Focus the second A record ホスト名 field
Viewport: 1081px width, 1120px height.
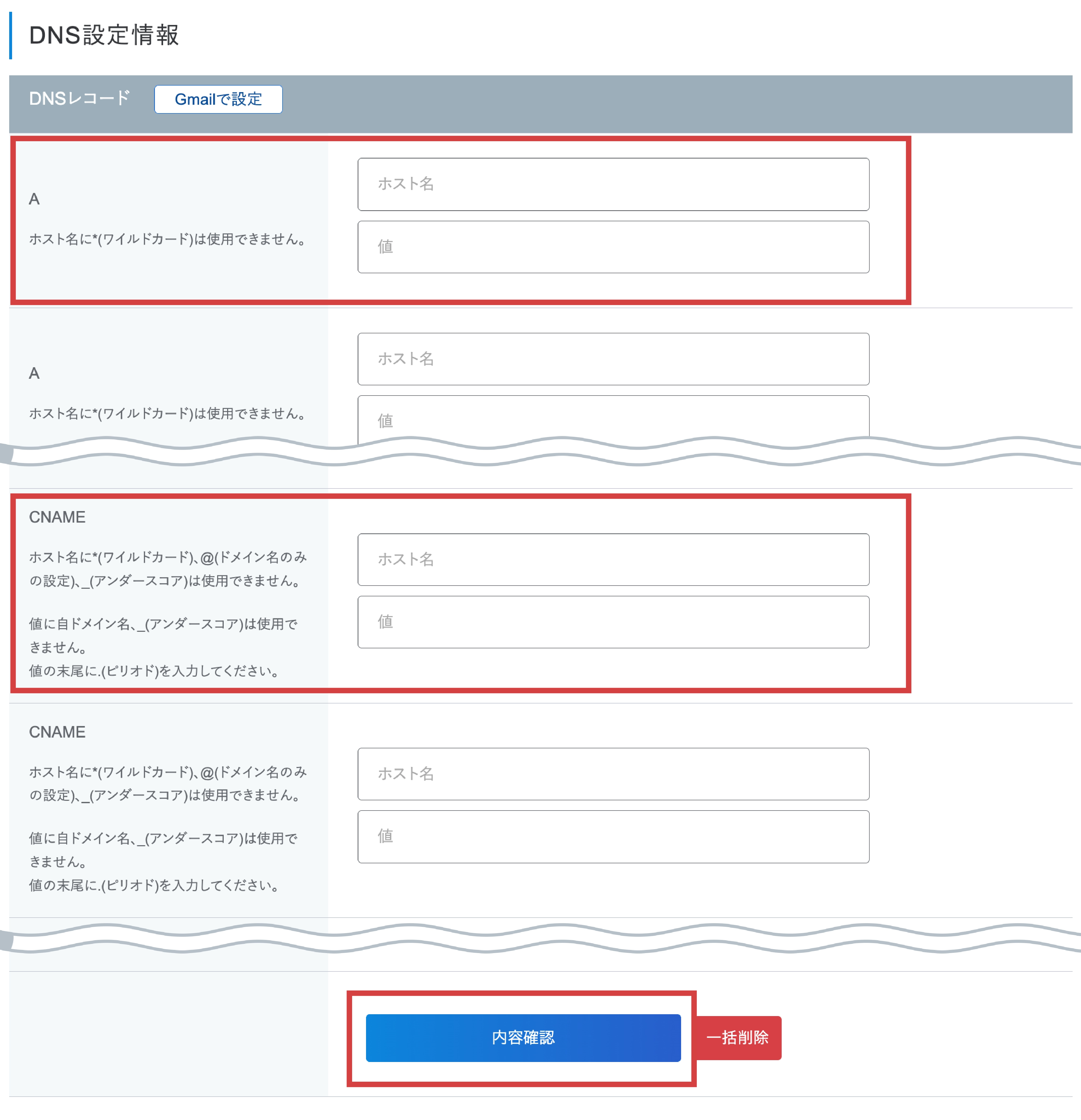[x=613, y=359]
